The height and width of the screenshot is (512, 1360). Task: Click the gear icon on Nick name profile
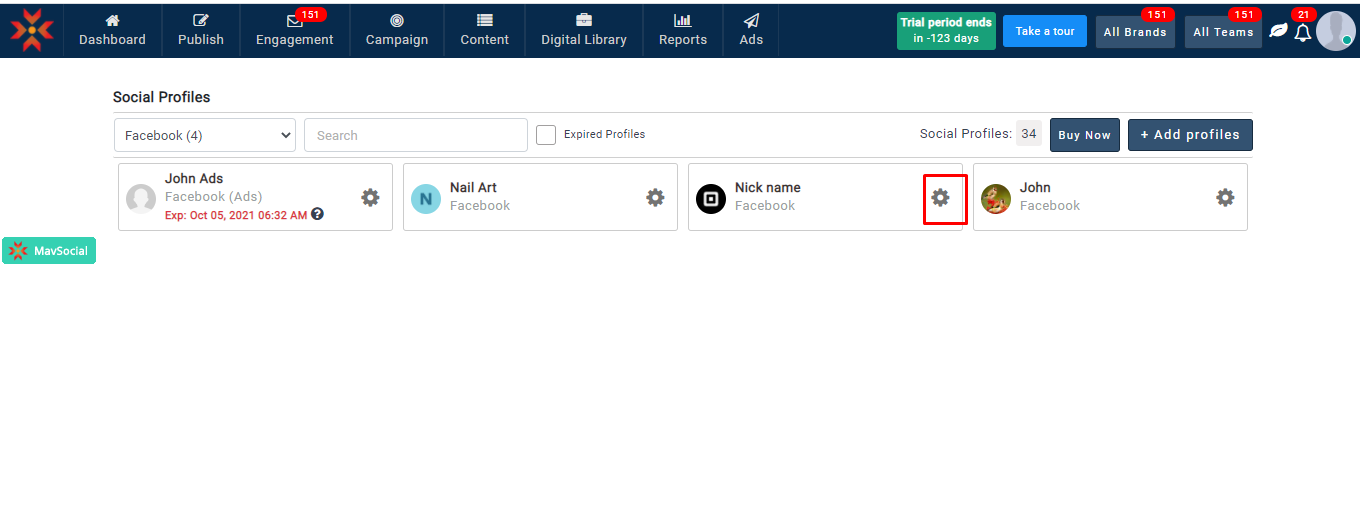tap(940, 198)
